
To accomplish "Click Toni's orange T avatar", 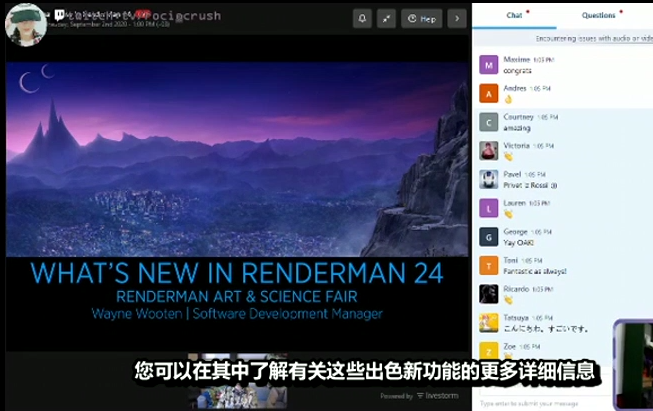I will (x=489, y=266).
